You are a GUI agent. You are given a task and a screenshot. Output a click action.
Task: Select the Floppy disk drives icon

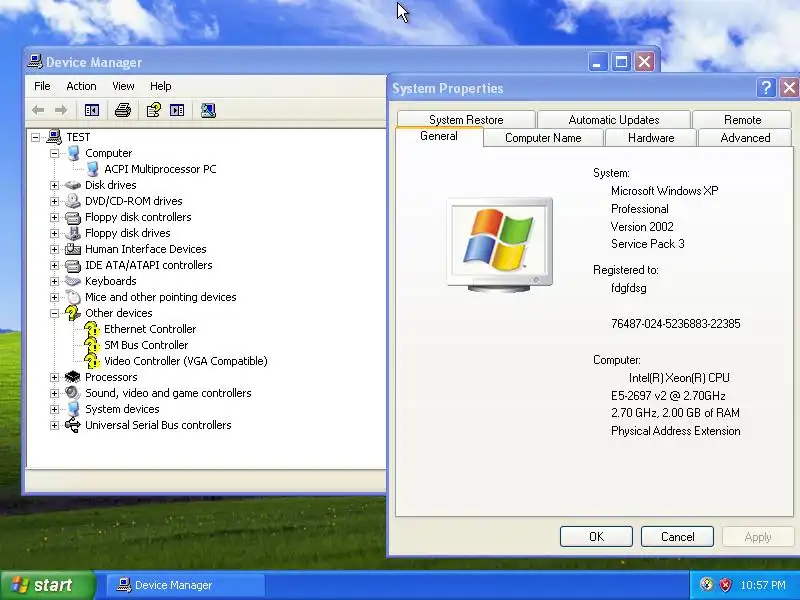[73, 233]
